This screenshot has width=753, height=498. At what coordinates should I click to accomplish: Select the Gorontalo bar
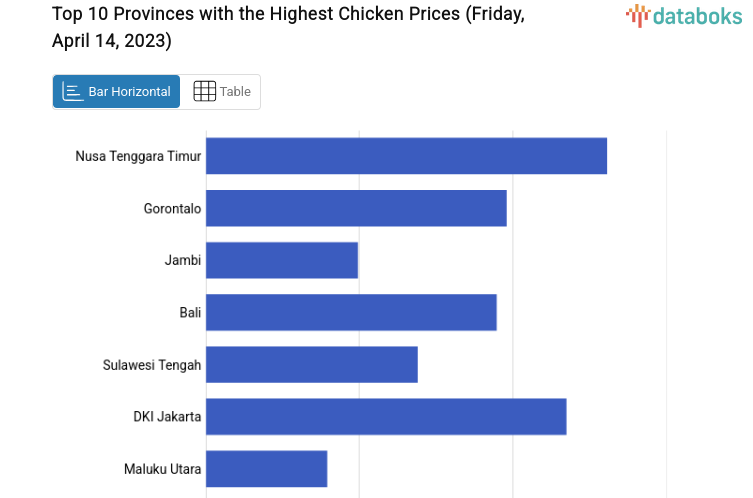click(356, 208)
